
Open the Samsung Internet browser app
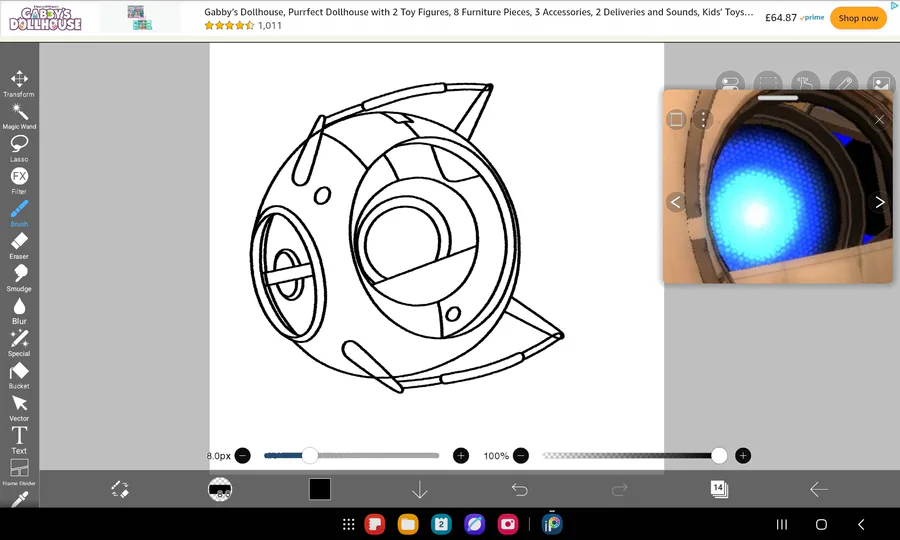pos(475,524)
